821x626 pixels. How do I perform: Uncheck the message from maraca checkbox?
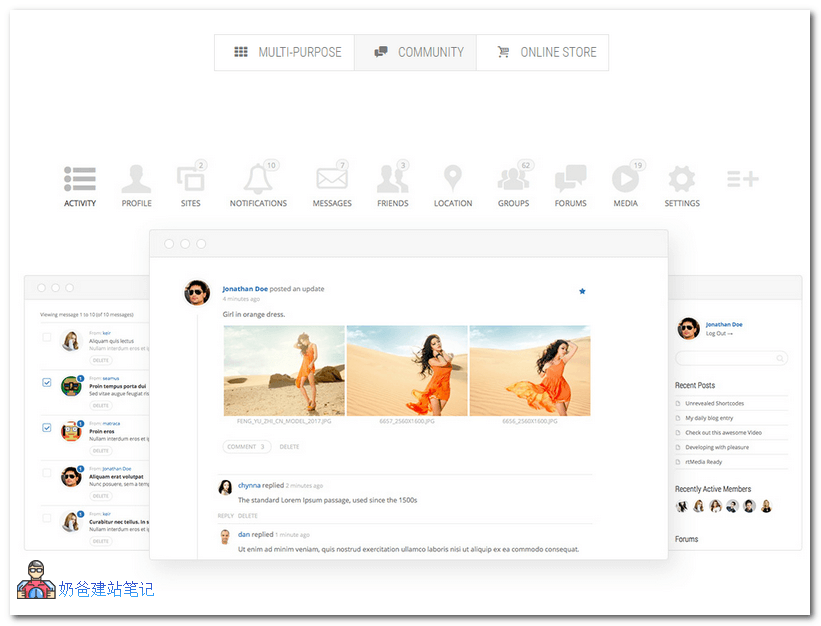coord(47,427)
